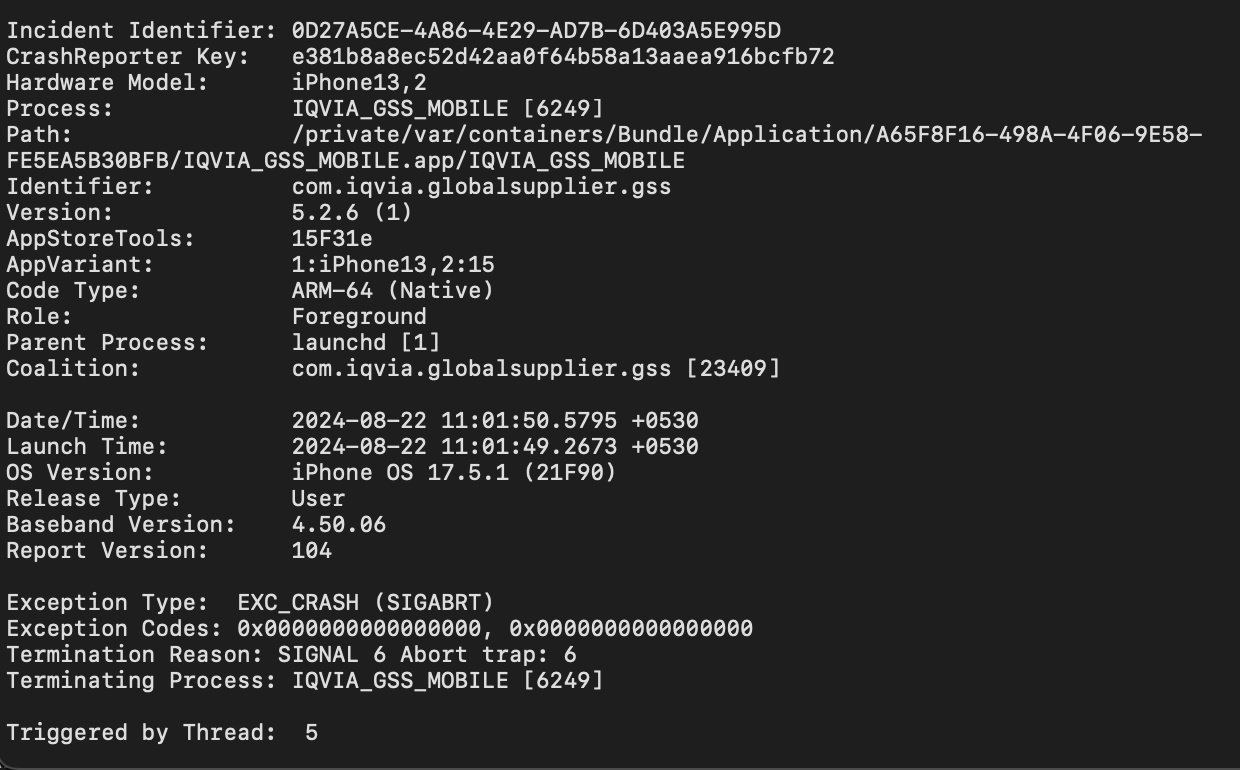Click the Launch Time value 11:01:49.2673

point(529,447)
